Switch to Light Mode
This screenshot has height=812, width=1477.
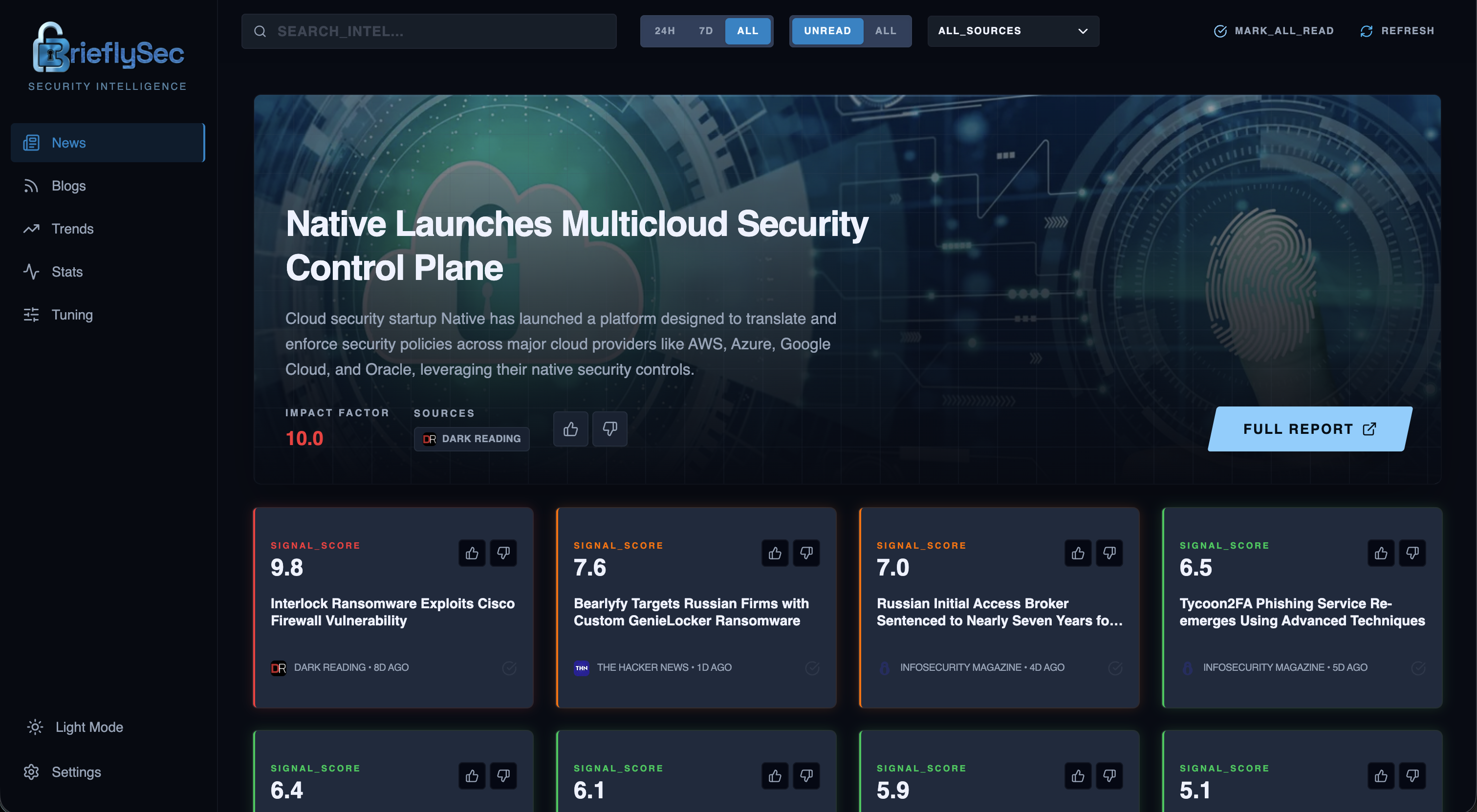[x=35, y=727]
